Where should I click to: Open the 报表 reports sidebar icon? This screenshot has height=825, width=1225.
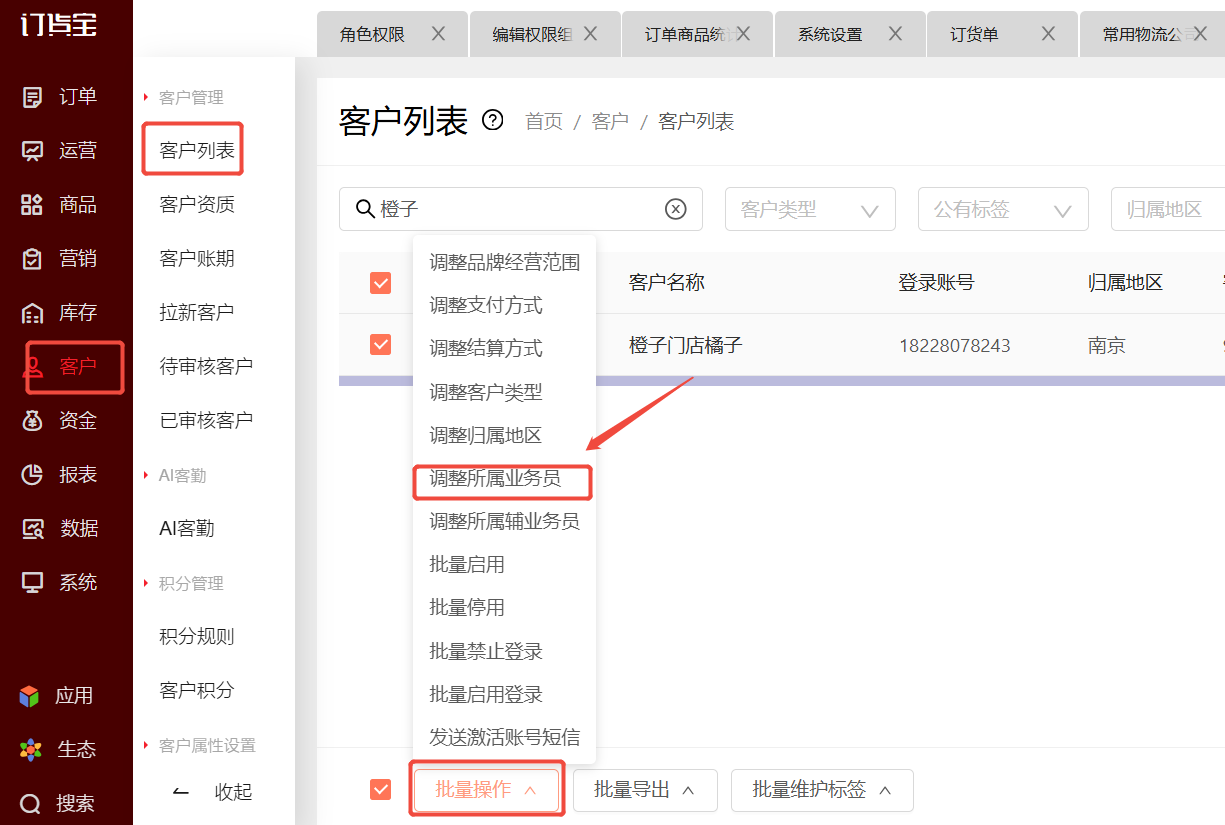coord(33,475)
